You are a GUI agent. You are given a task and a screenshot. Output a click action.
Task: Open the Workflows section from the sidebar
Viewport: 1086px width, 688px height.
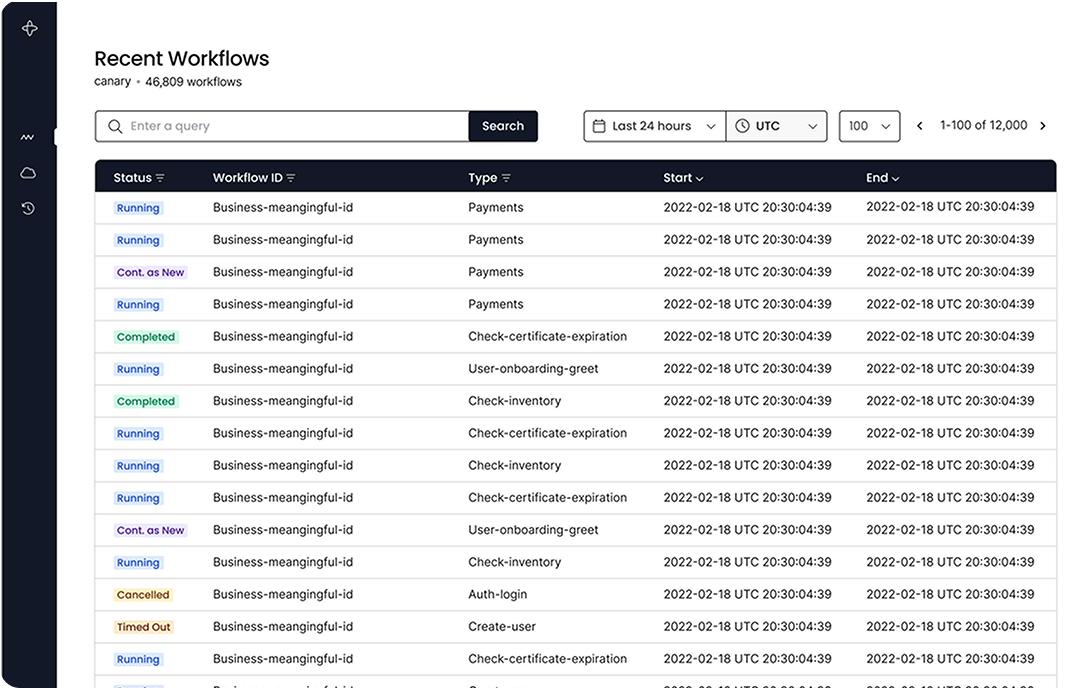28,135
